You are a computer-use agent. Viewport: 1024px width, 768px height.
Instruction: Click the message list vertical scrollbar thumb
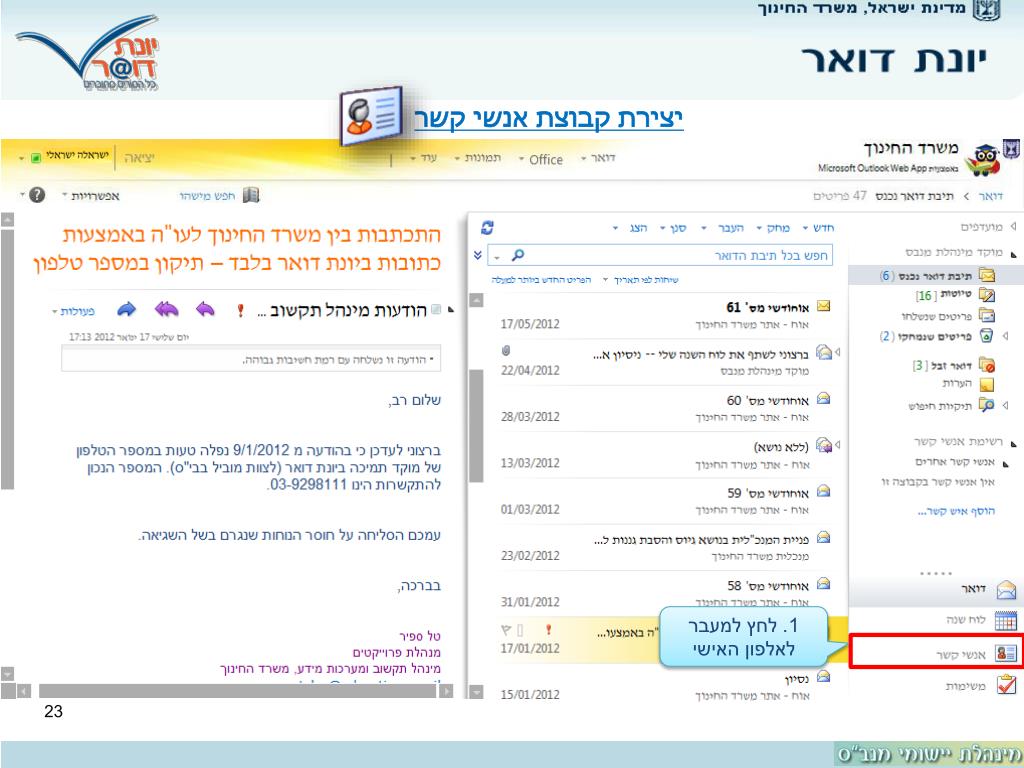tap(477, 426)
